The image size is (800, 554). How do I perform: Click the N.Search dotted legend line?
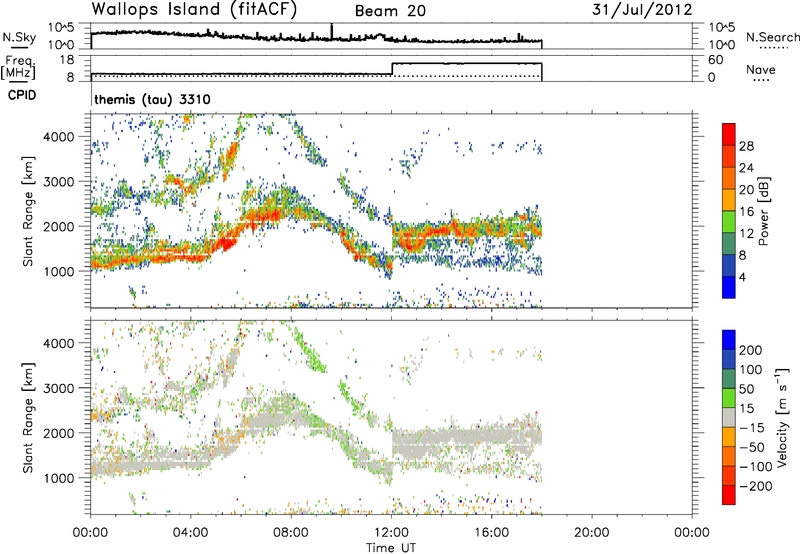pyautogui.click(x=774, y=48)
